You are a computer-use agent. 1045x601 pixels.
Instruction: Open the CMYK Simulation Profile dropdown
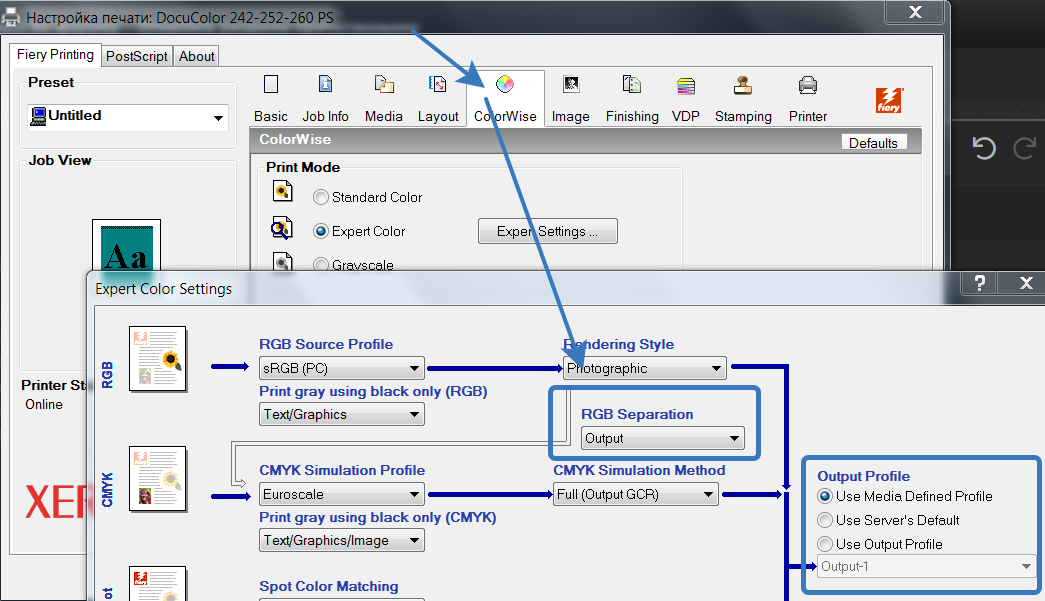[342, 494]
